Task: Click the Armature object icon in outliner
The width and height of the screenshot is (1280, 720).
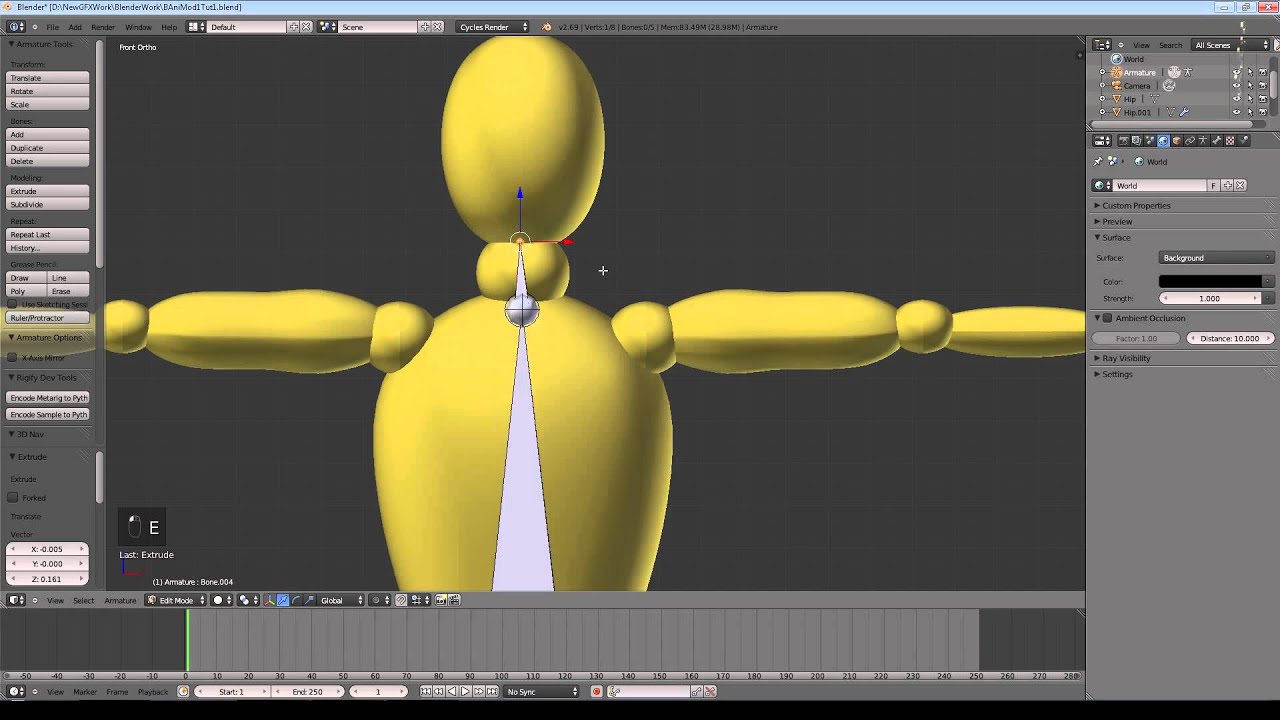Action: point(1116,72)
